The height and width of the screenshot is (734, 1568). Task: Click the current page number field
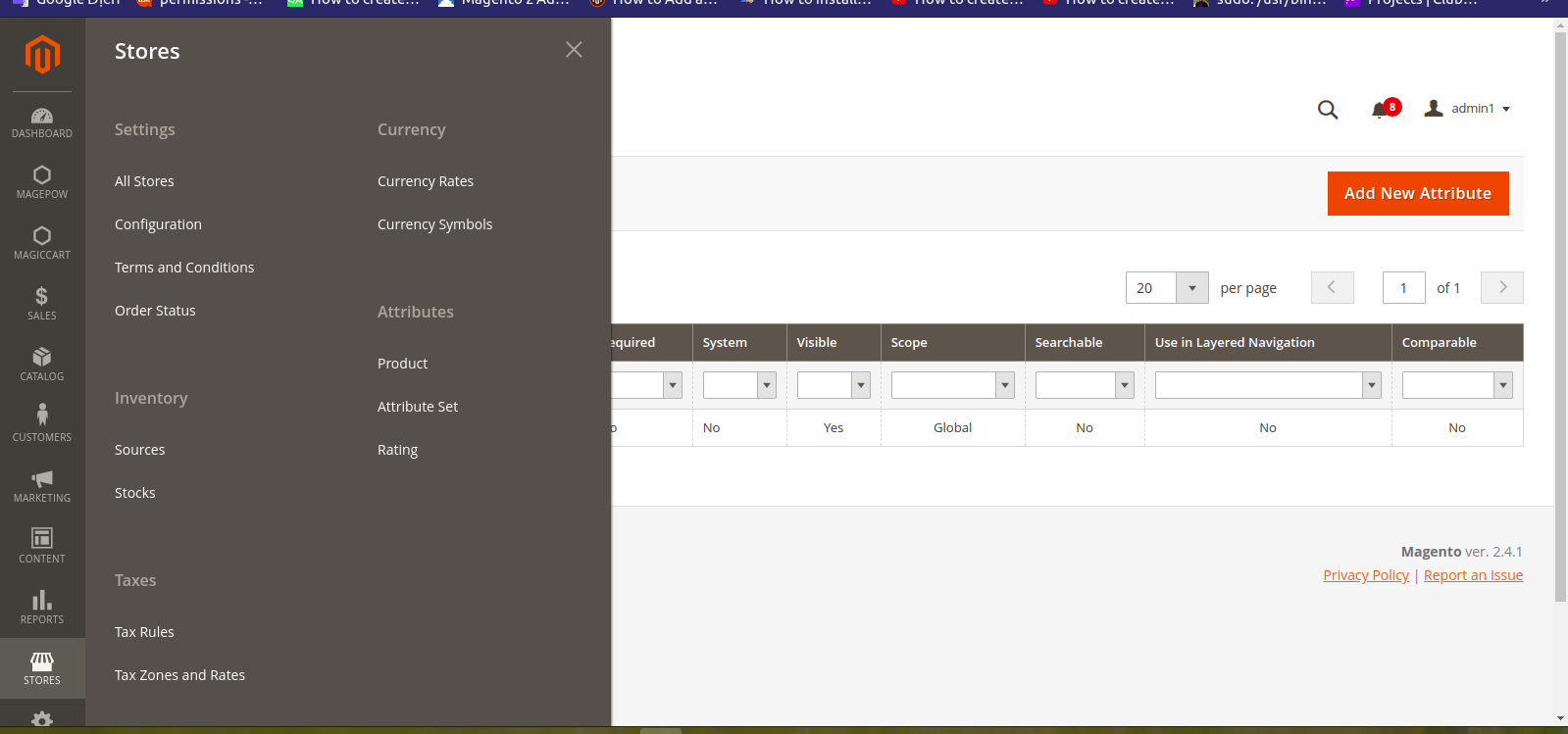coord(1403,288)
